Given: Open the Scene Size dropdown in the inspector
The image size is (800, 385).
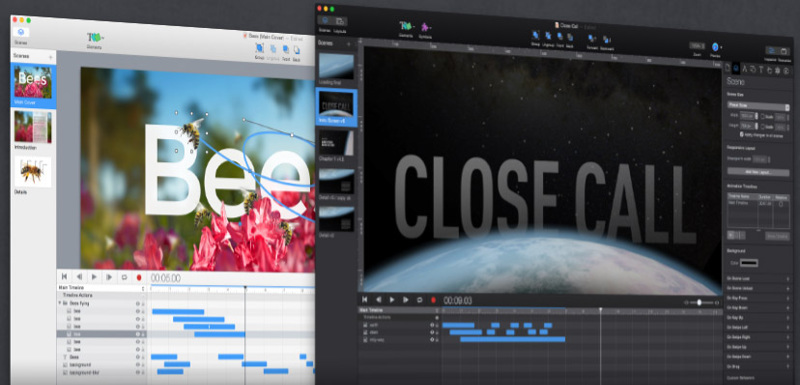Looking at the screenshot, I should coord(758,107).
